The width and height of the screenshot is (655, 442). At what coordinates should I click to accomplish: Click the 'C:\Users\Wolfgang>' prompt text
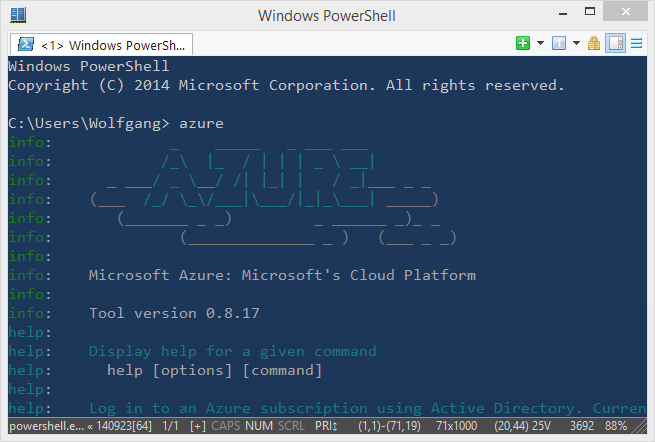(x=89, y=124)
